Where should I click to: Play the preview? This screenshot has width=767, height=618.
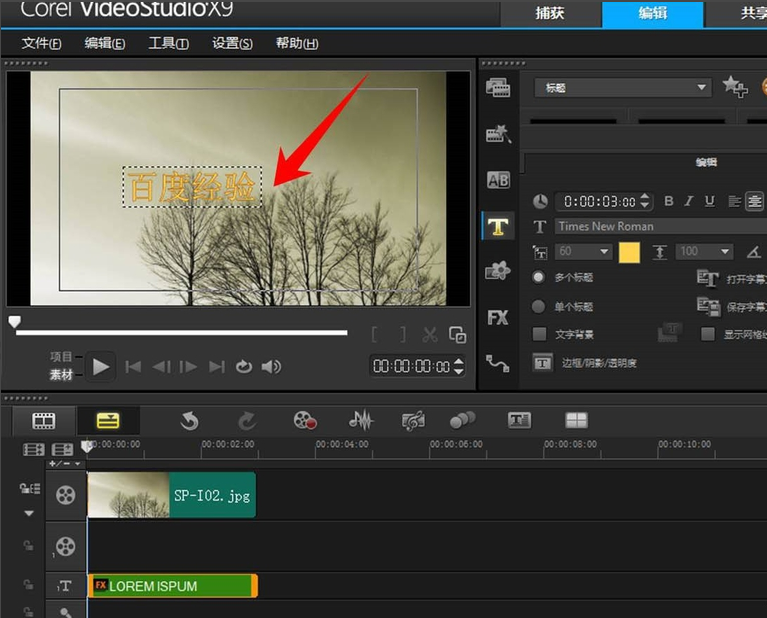pyautogui.click(x=101, y=366)
